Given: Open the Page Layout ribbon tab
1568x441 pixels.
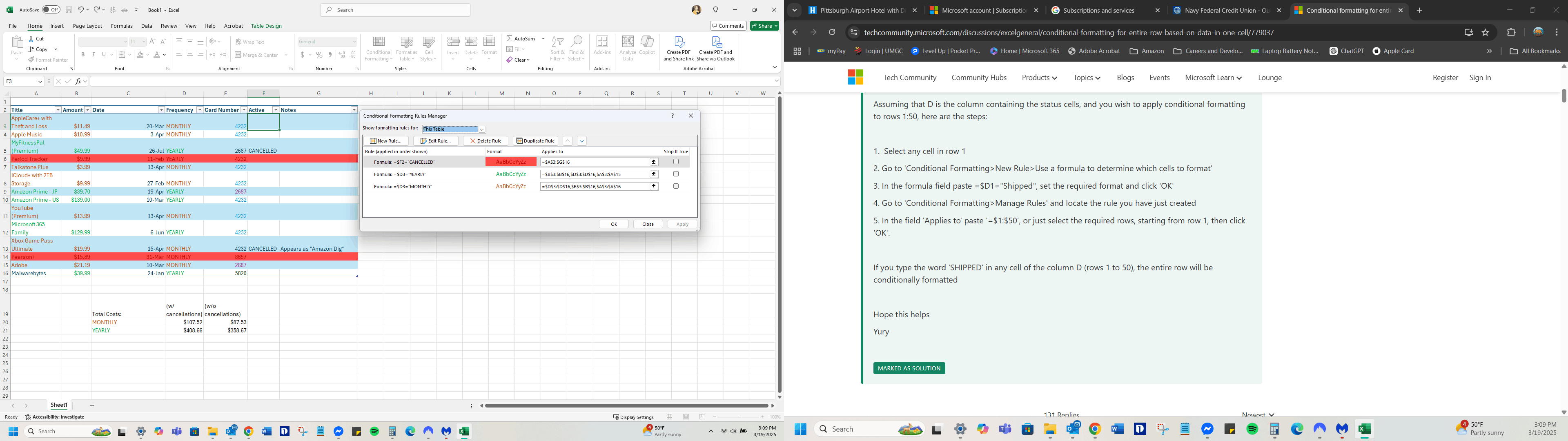Looking at the screenshot, I should [88, 26].
